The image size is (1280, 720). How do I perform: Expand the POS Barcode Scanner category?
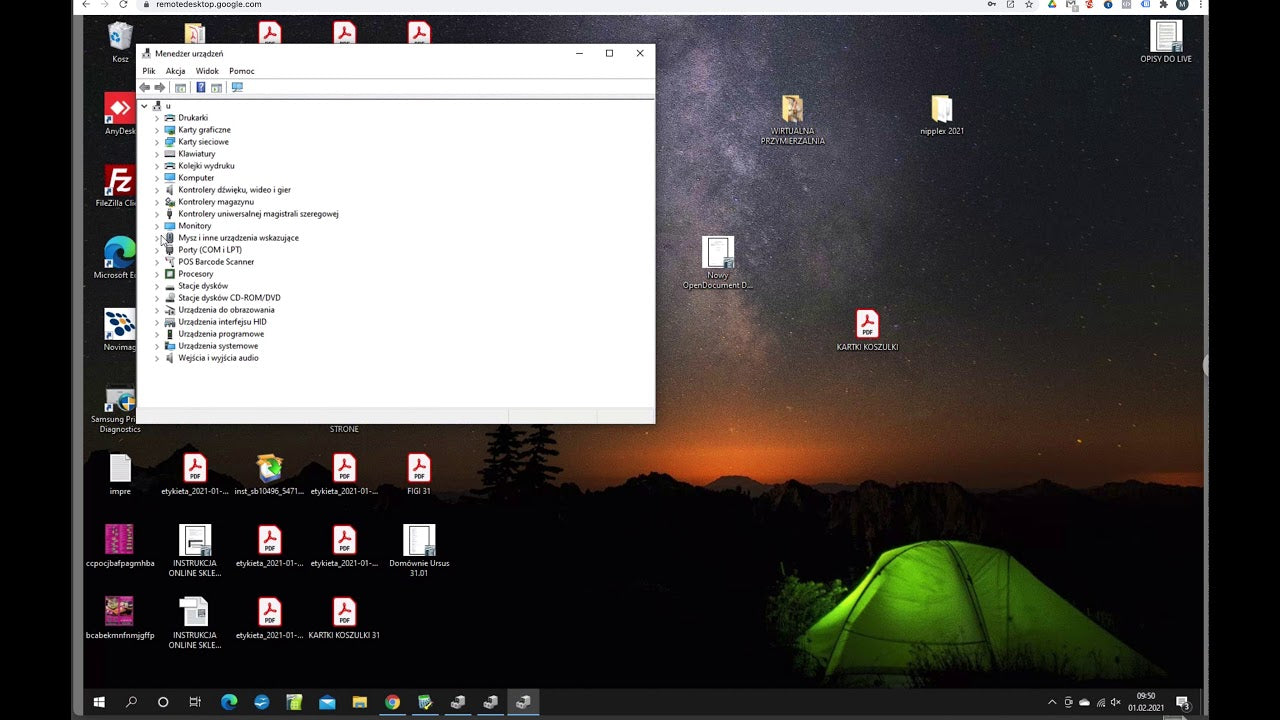coord(157,262)
